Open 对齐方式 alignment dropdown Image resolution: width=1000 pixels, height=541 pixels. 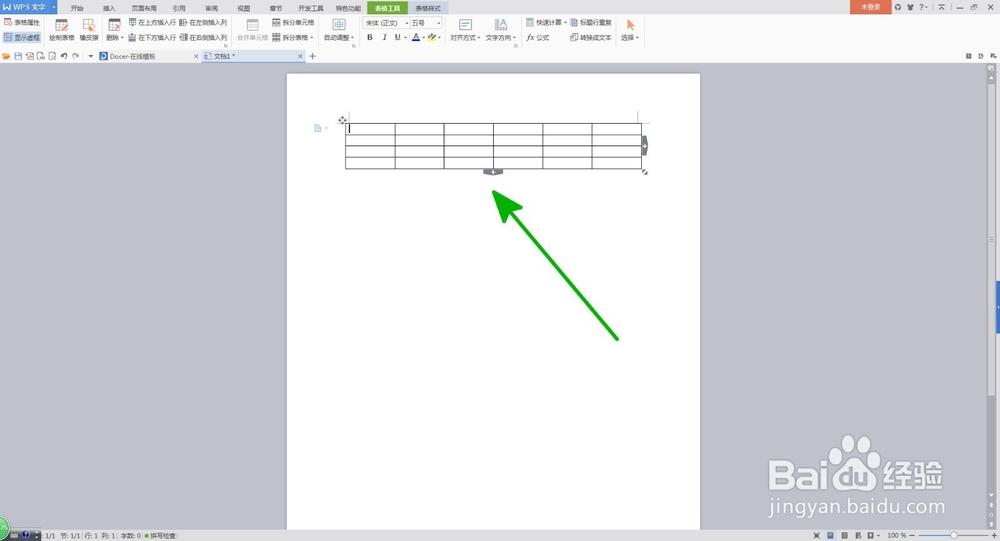pos(465,30)
